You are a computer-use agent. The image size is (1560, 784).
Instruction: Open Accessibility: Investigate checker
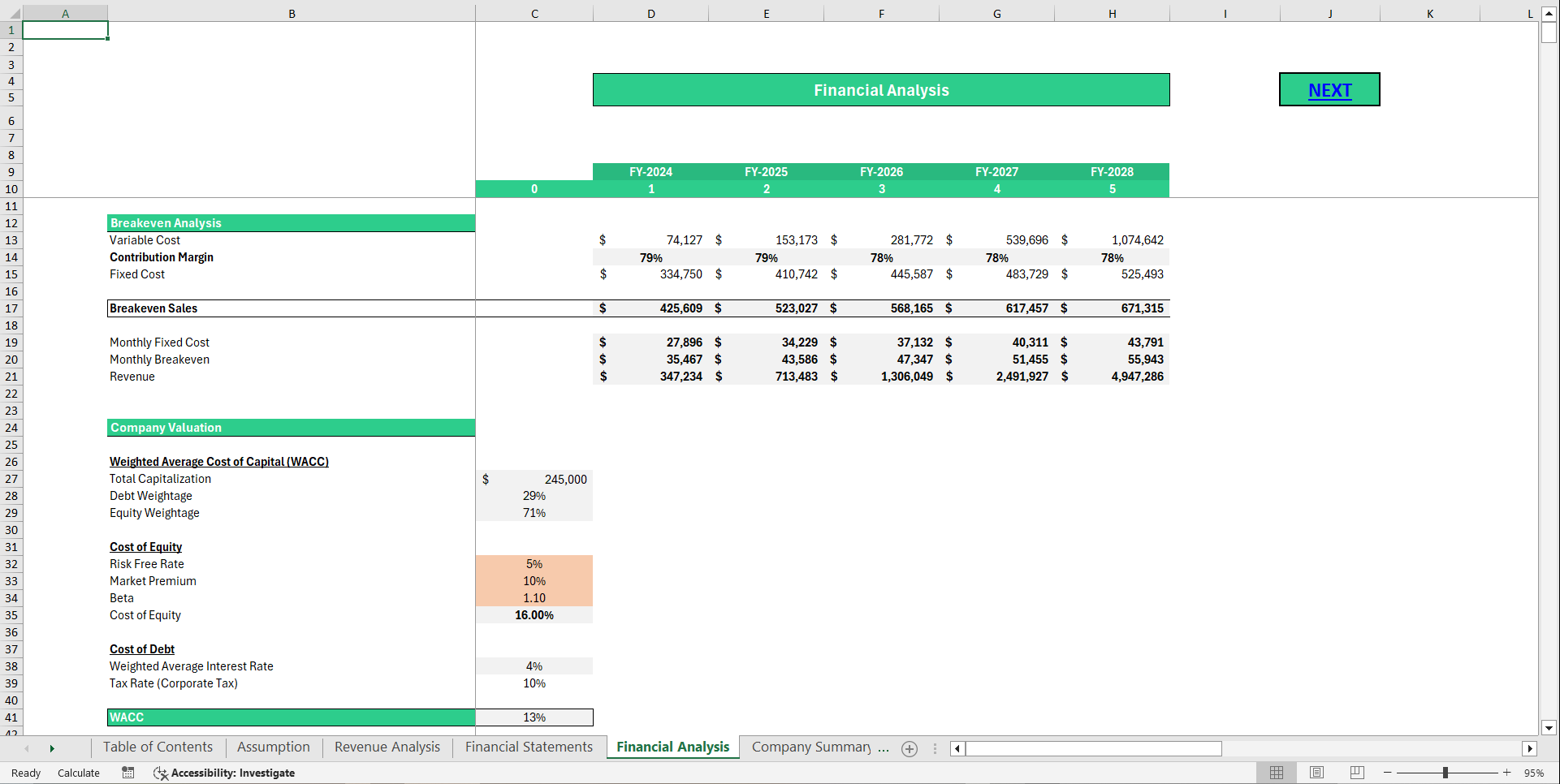(x=225, y=773)
